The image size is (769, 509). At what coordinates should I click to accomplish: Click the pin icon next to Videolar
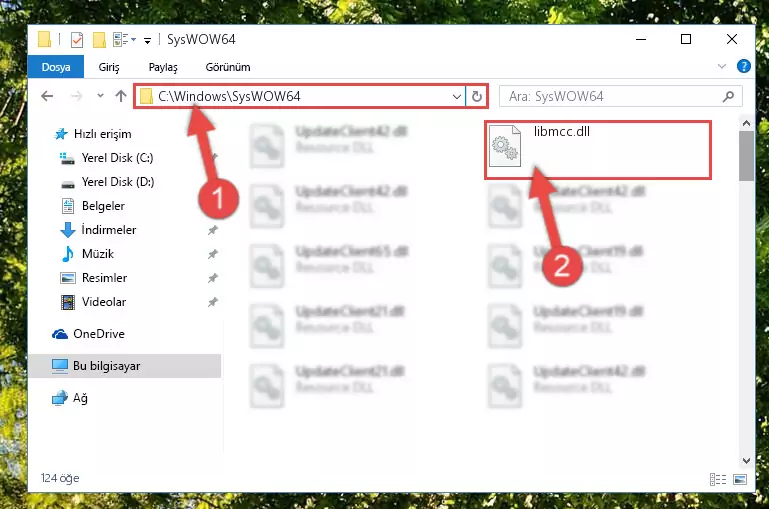[x=212, y=302]
